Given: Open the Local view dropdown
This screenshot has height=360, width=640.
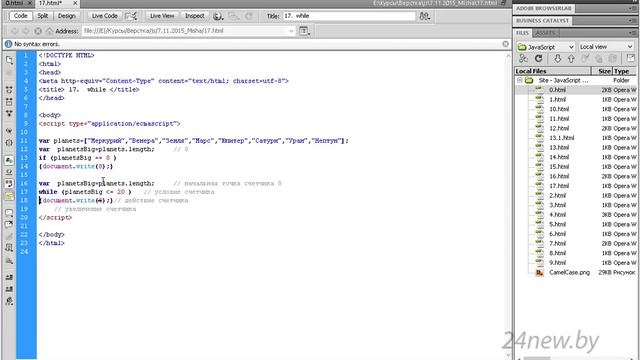Looking at the screenshot, I should (x=606, y=47).
